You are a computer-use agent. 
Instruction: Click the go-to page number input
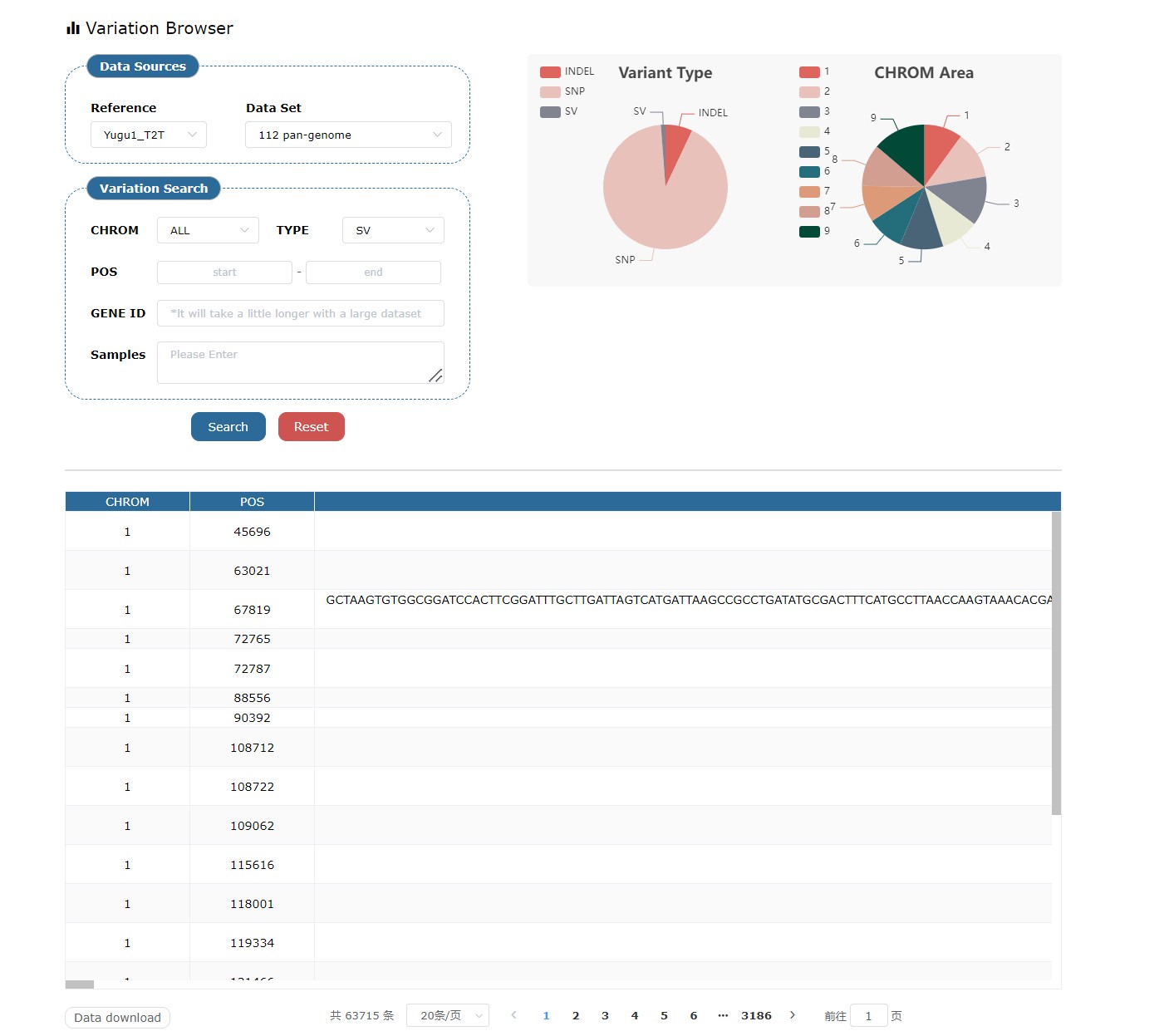tap(868, 1015)
